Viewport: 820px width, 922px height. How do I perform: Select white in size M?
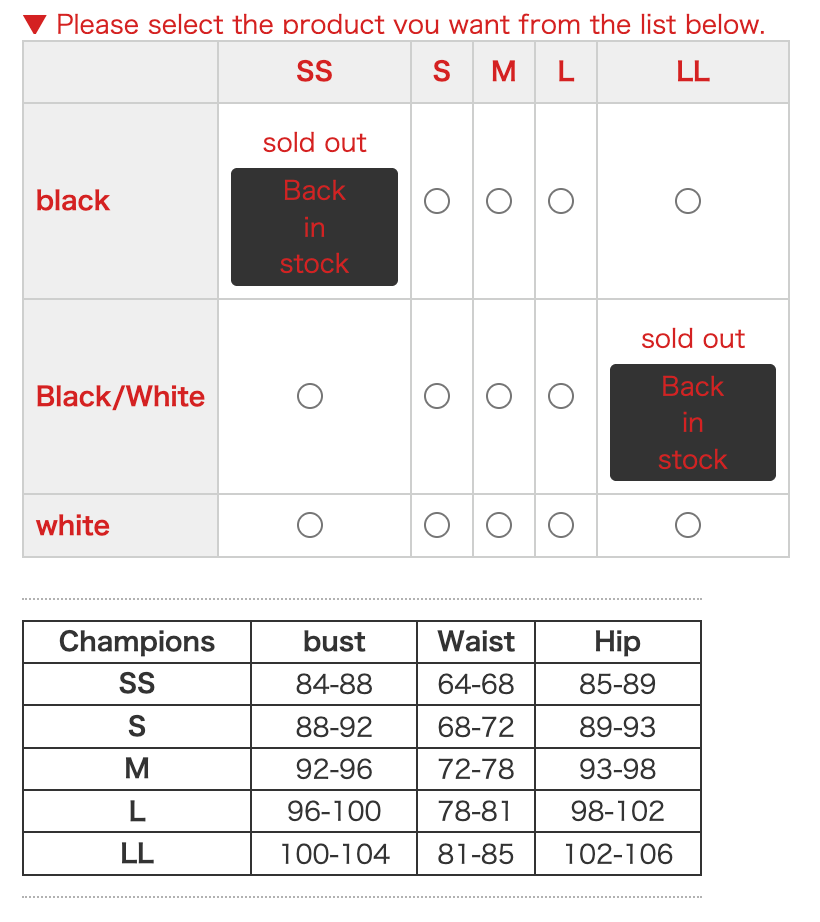pyautogui.click(x=499, y=525)
